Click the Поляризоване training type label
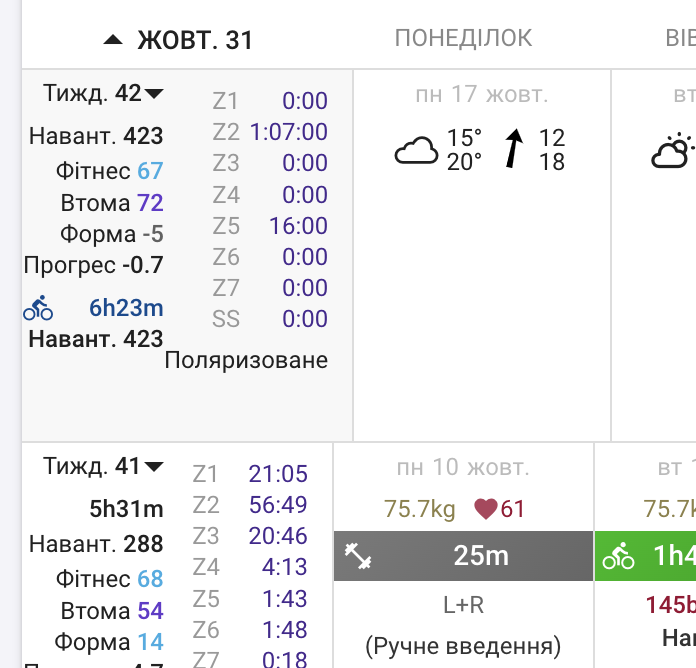696x668 pixels. coord(246,360)
